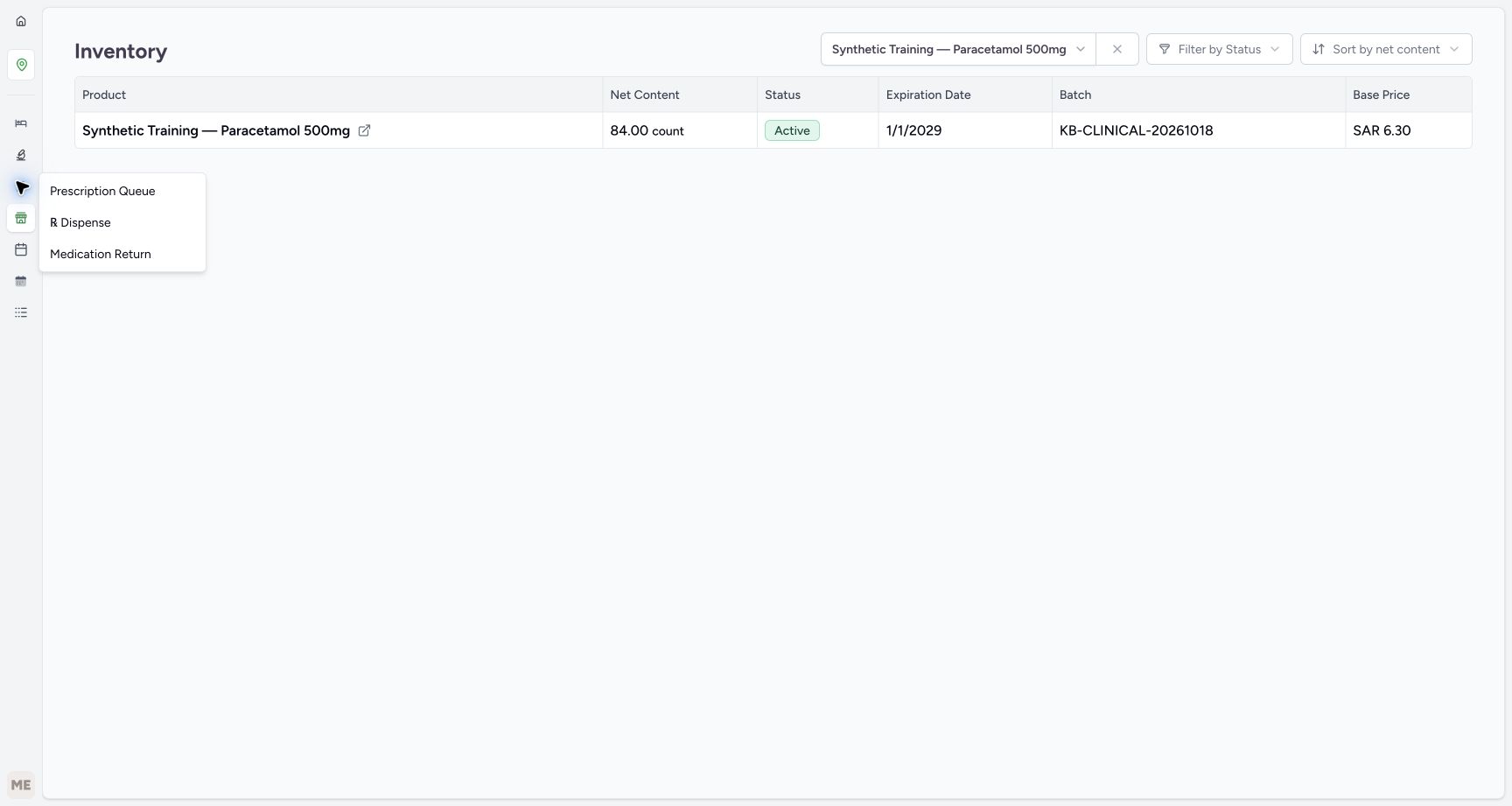Open the filled calendar schedule sidebar icon
This screenshot has width=1512, height=806.
point(21,281)
